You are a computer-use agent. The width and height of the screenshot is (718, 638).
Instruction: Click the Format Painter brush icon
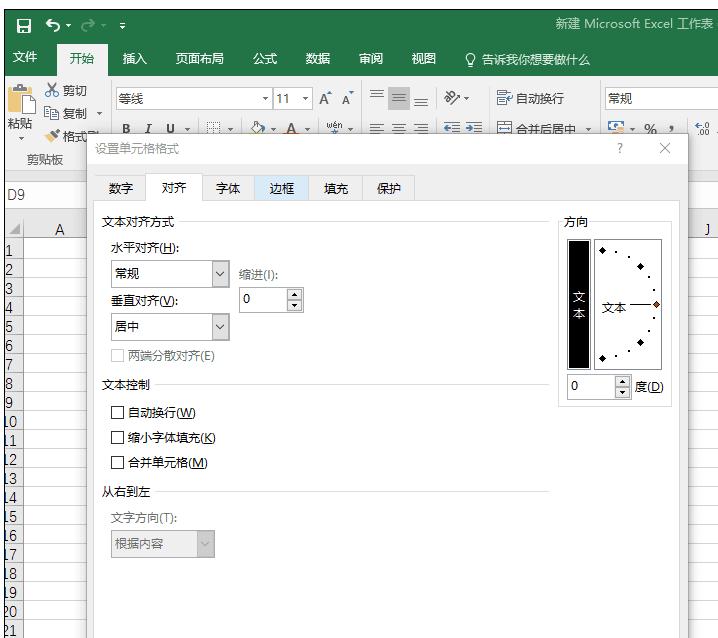pos(52,135)
